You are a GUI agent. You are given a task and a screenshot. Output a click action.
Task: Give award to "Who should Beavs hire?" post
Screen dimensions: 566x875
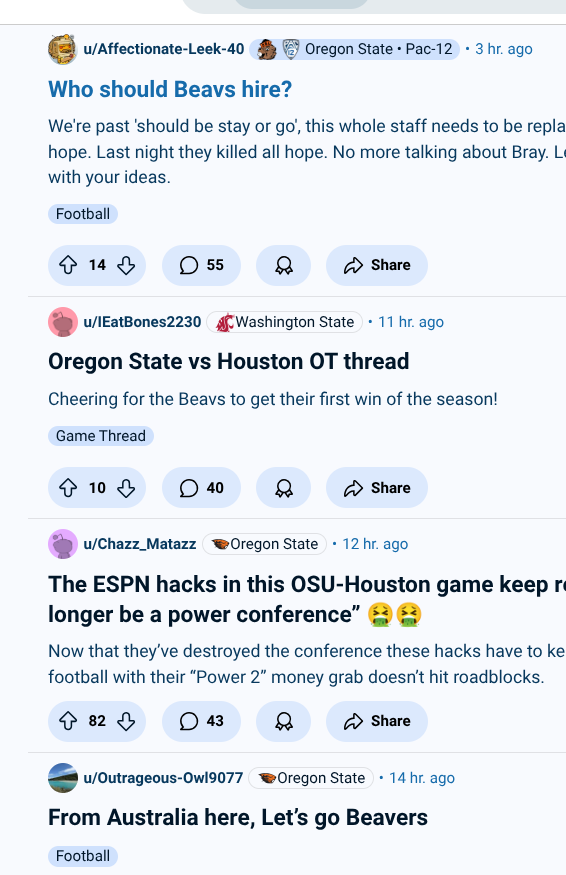tap(284, 265)
